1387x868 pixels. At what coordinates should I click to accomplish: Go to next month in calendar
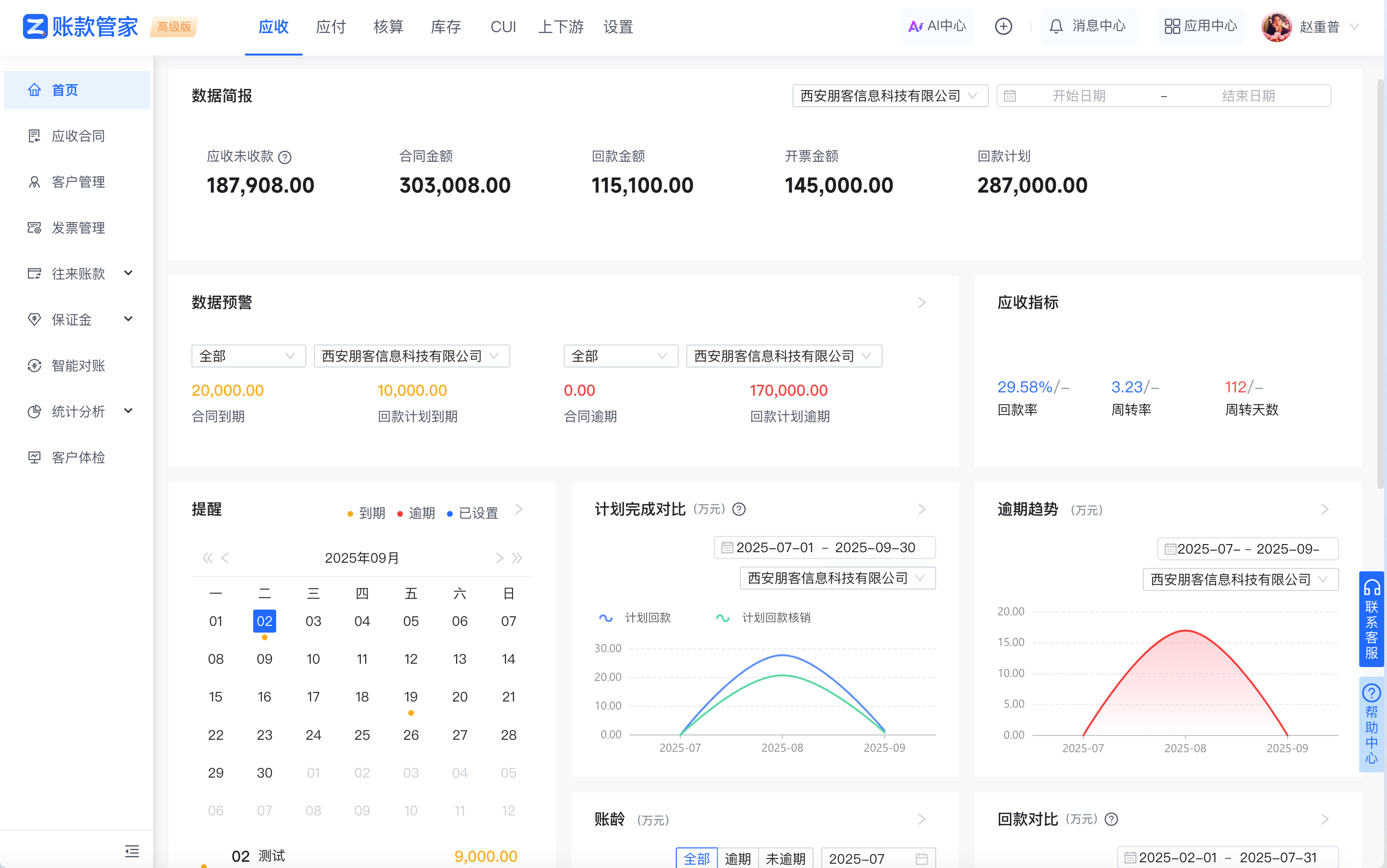point(500,558)
